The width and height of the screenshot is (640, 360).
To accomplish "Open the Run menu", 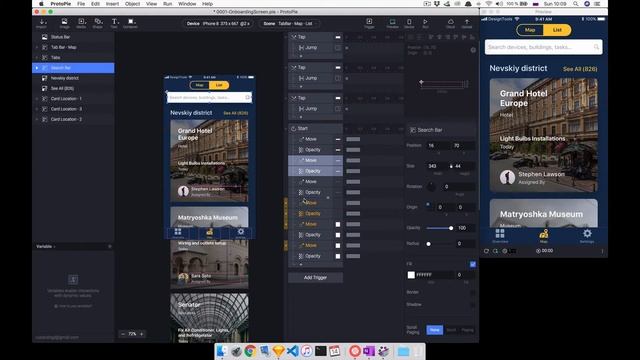I will [x=167, y=4].
